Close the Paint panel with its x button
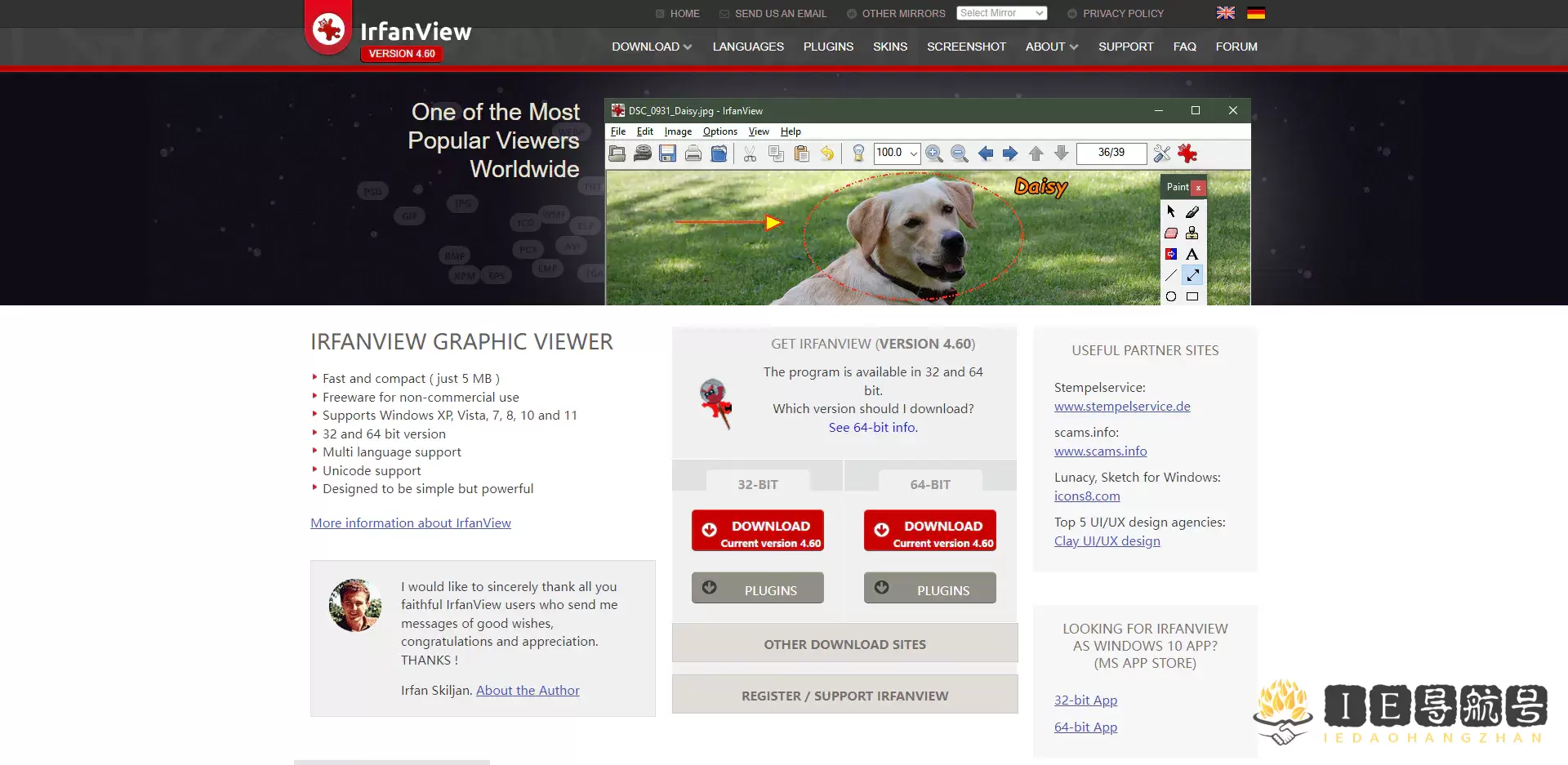Image resolution: width=1568 pixels, height=765 pixels. [x=1198, y=187]
